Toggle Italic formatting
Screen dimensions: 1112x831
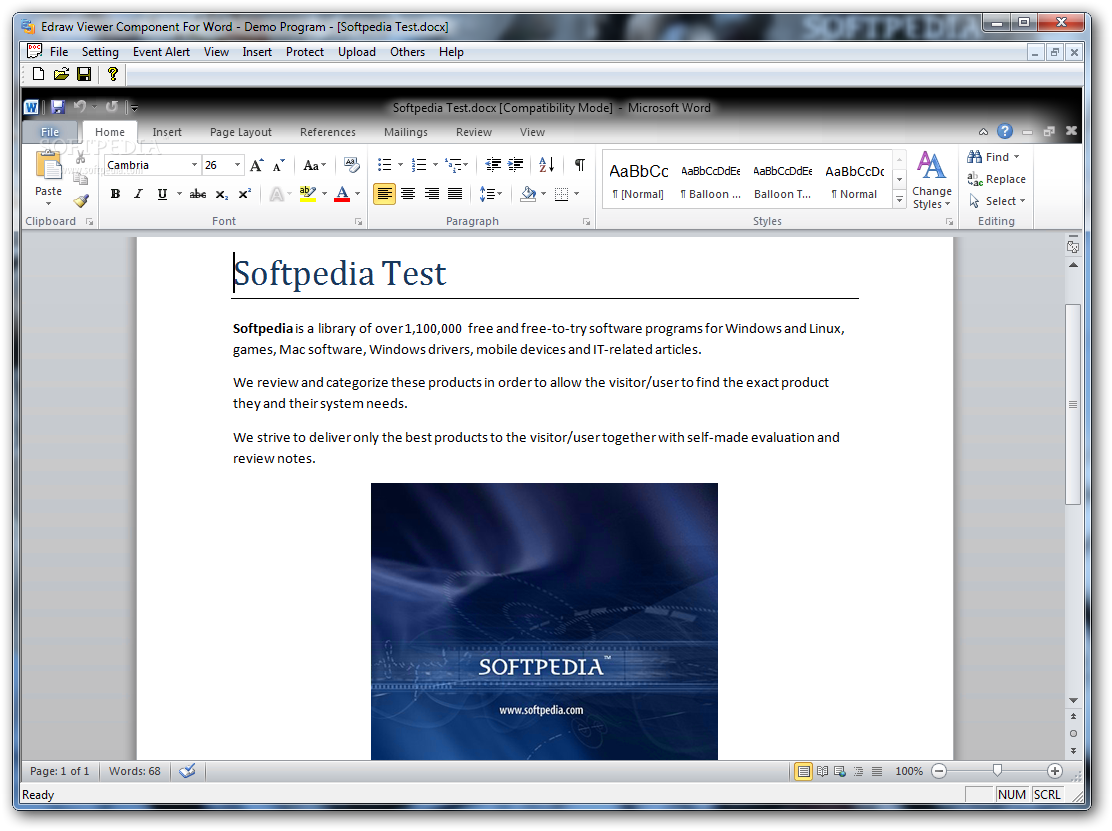(x=138, y=194)
